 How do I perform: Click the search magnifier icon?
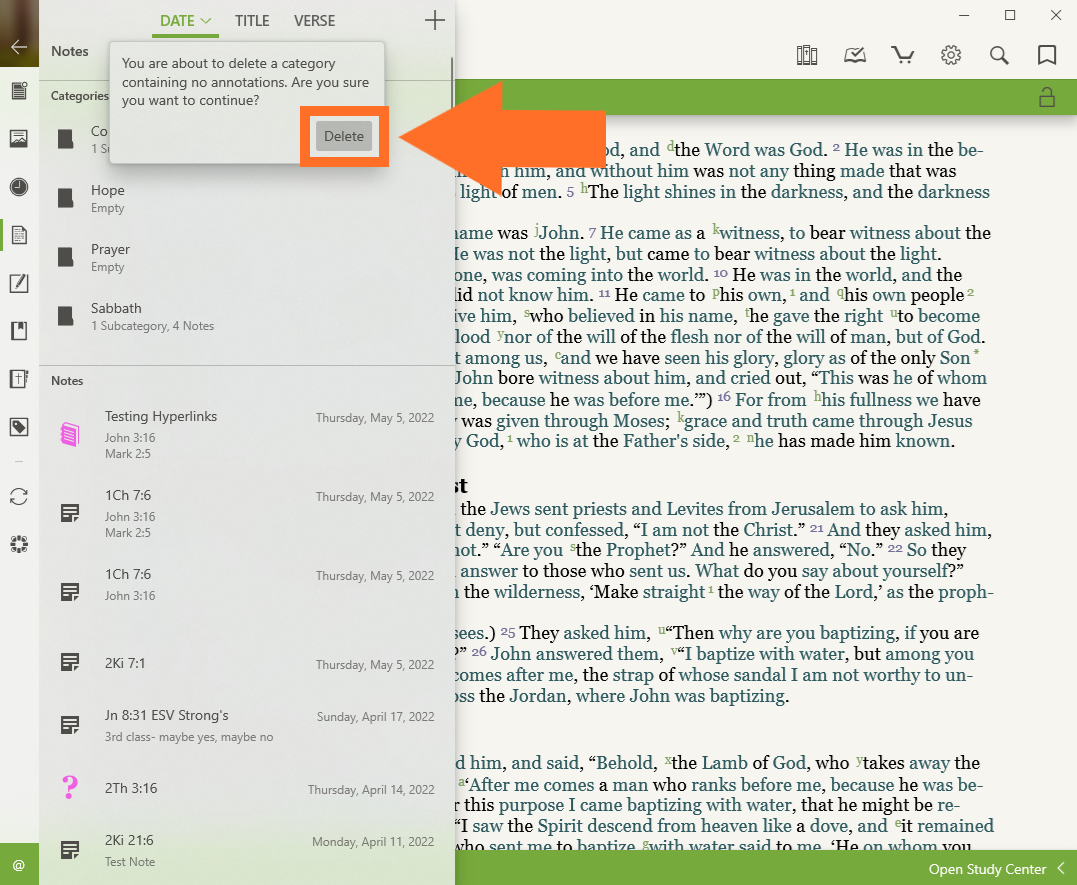999,55
